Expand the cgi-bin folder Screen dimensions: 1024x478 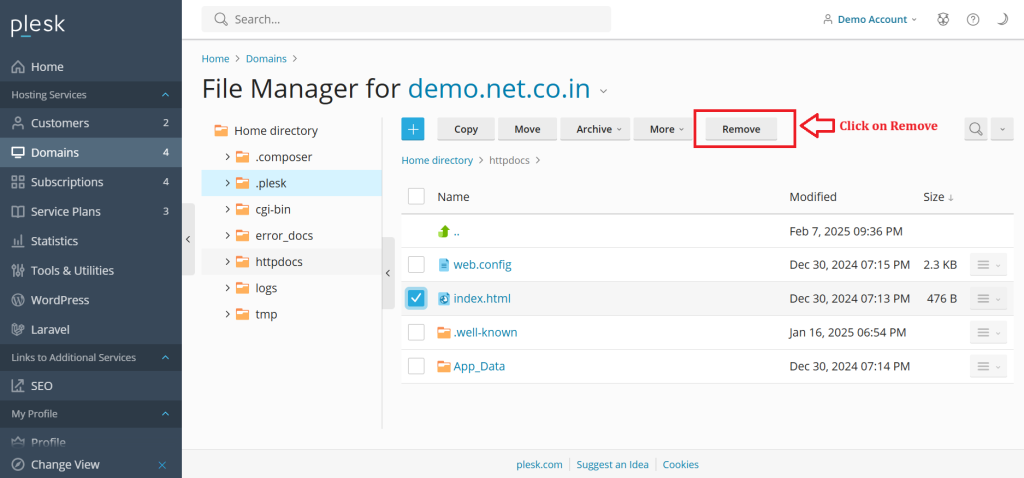pyautogui.click(x=227, y=209)
